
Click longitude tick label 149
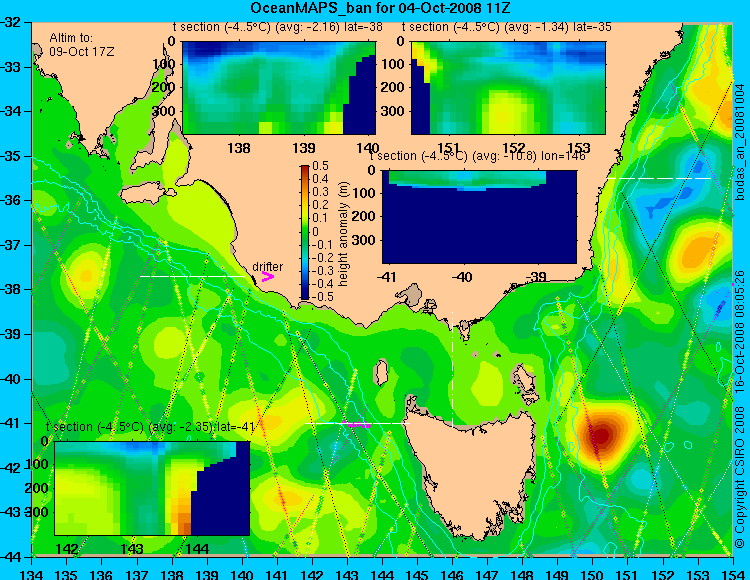click(557, 574)
